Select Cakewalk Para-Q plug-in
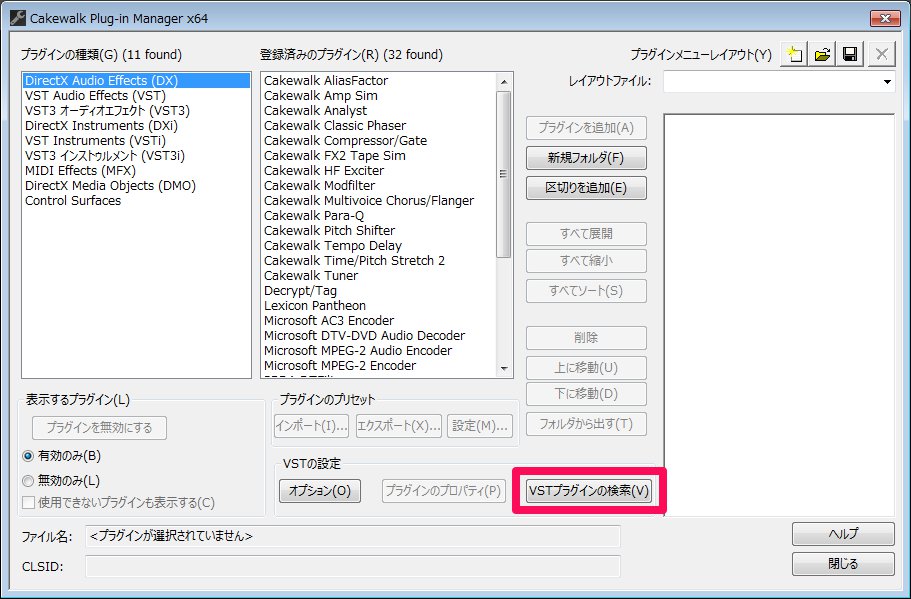This screenshot has height=599, width=911. point(379,216)
